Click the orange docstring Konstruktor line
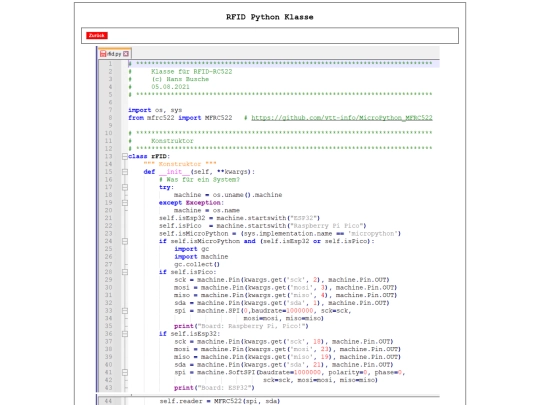540x405 pixels. click(180, 164)
